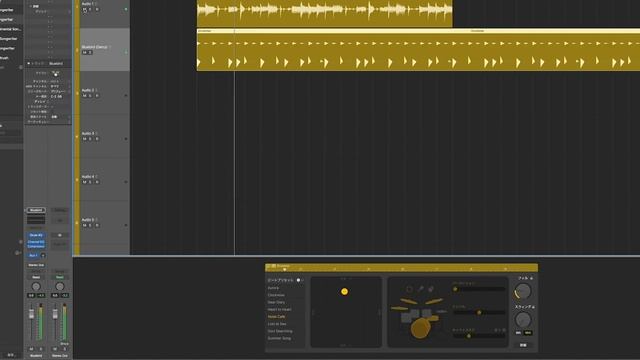Select the Summer Song beat preset
Screen dimensions: 640x360
click(279, 338)
